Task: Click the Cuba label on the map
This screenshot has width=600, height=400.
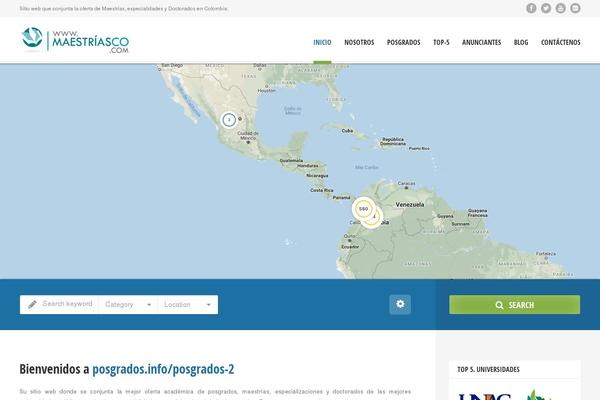Action: (x=347, y=131)
